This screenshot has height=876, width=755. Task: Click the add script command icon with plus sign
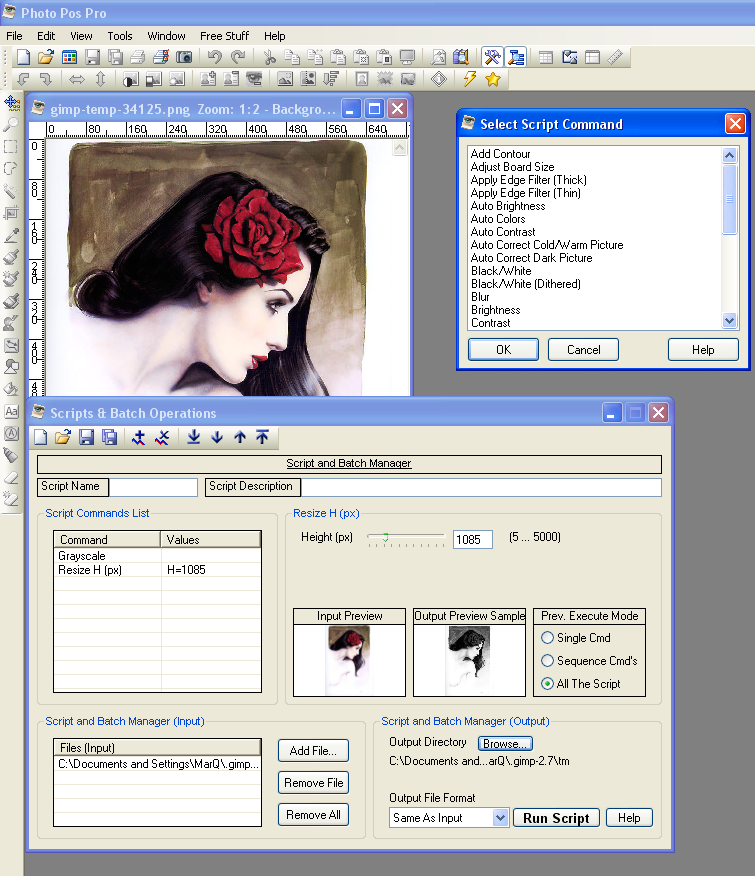[x=139, y=437]
